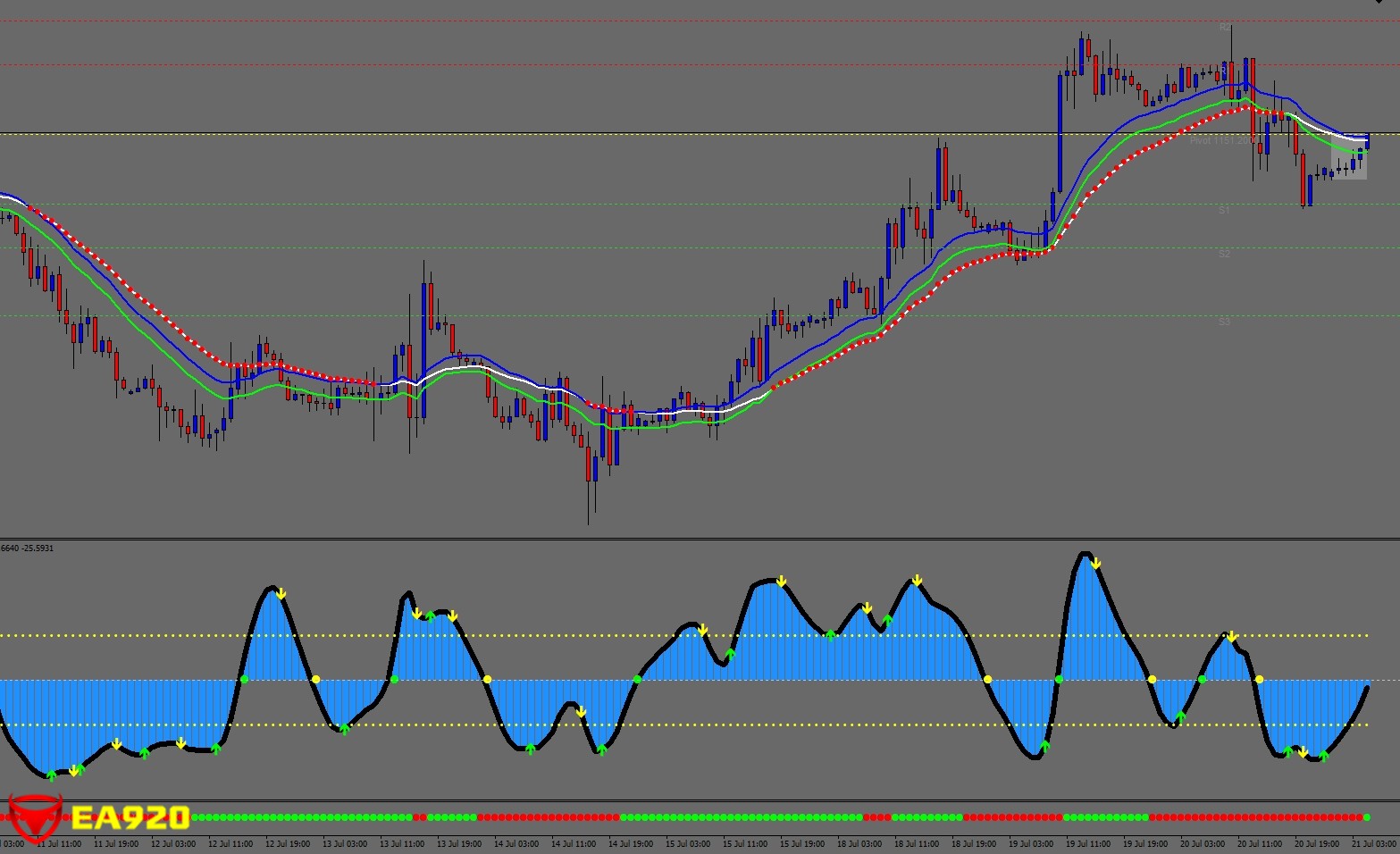Click the S2 support level label
Viewport: 1400px width, 854px height.
click(x=1224, y=255)
